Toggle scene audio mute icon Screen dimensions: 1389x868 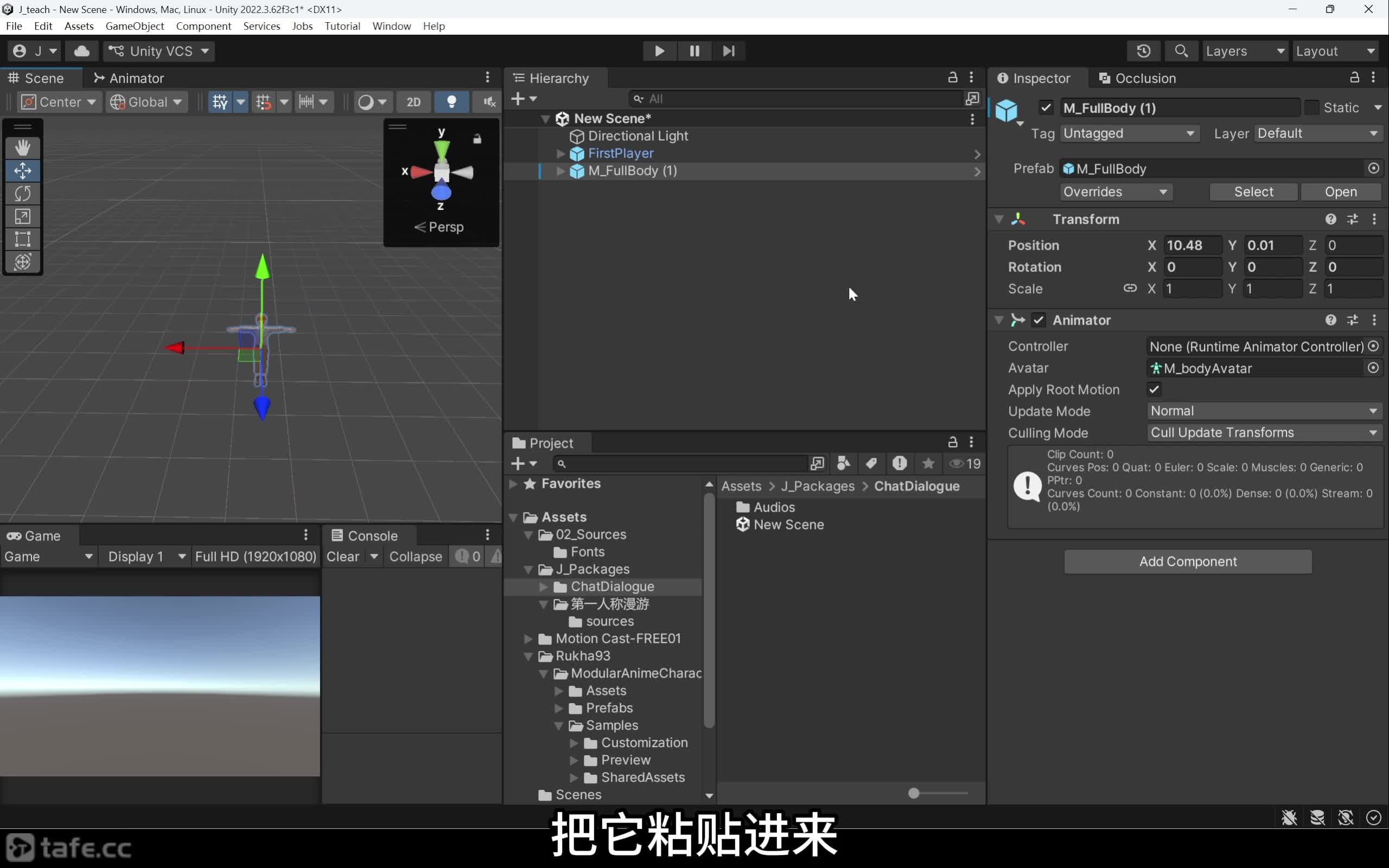point(488,102)
